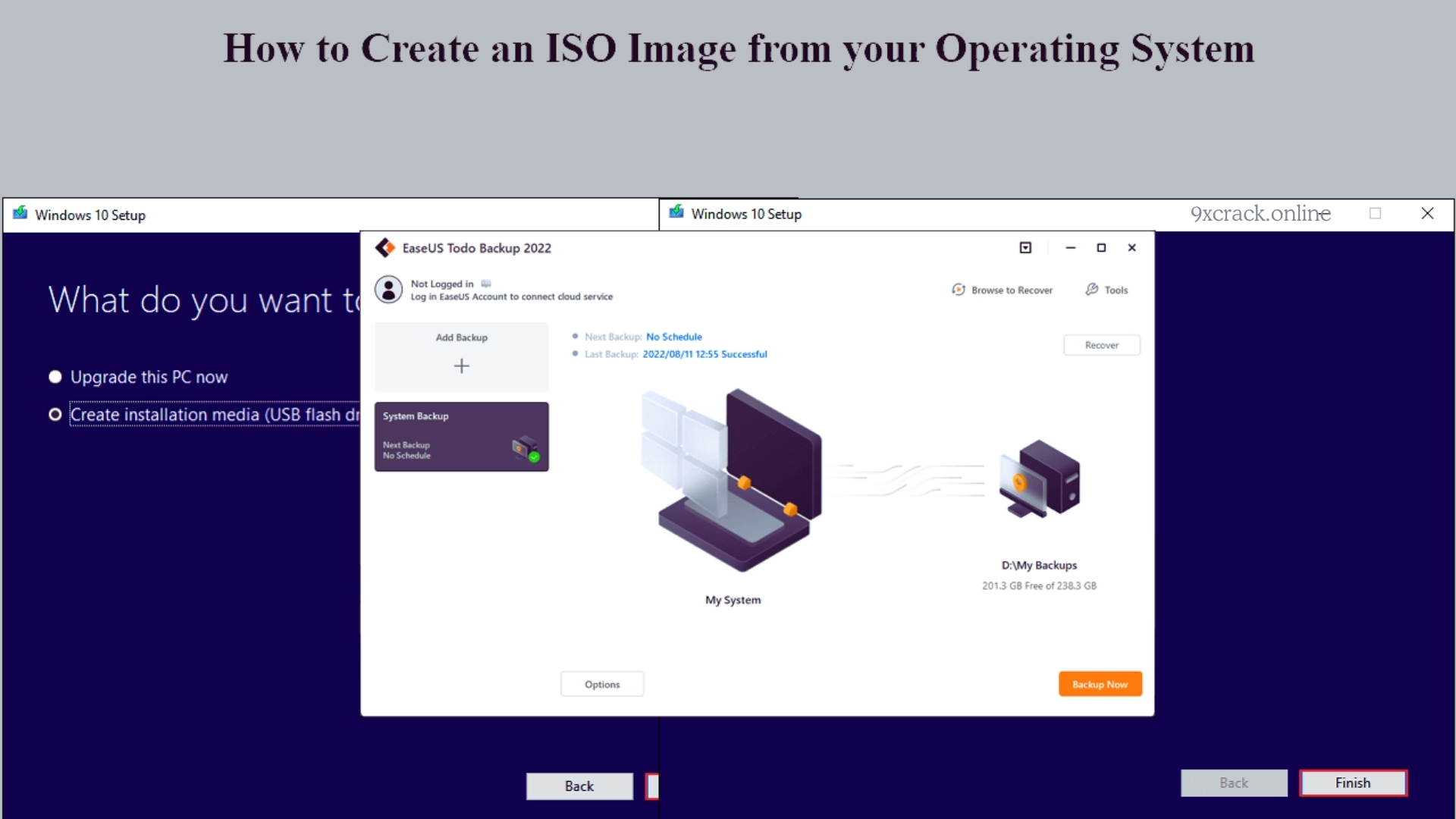The width and height of the screenshot is (1456, 819).
Task: Click the orange Backup Now button
Action: coord(1100,684)
